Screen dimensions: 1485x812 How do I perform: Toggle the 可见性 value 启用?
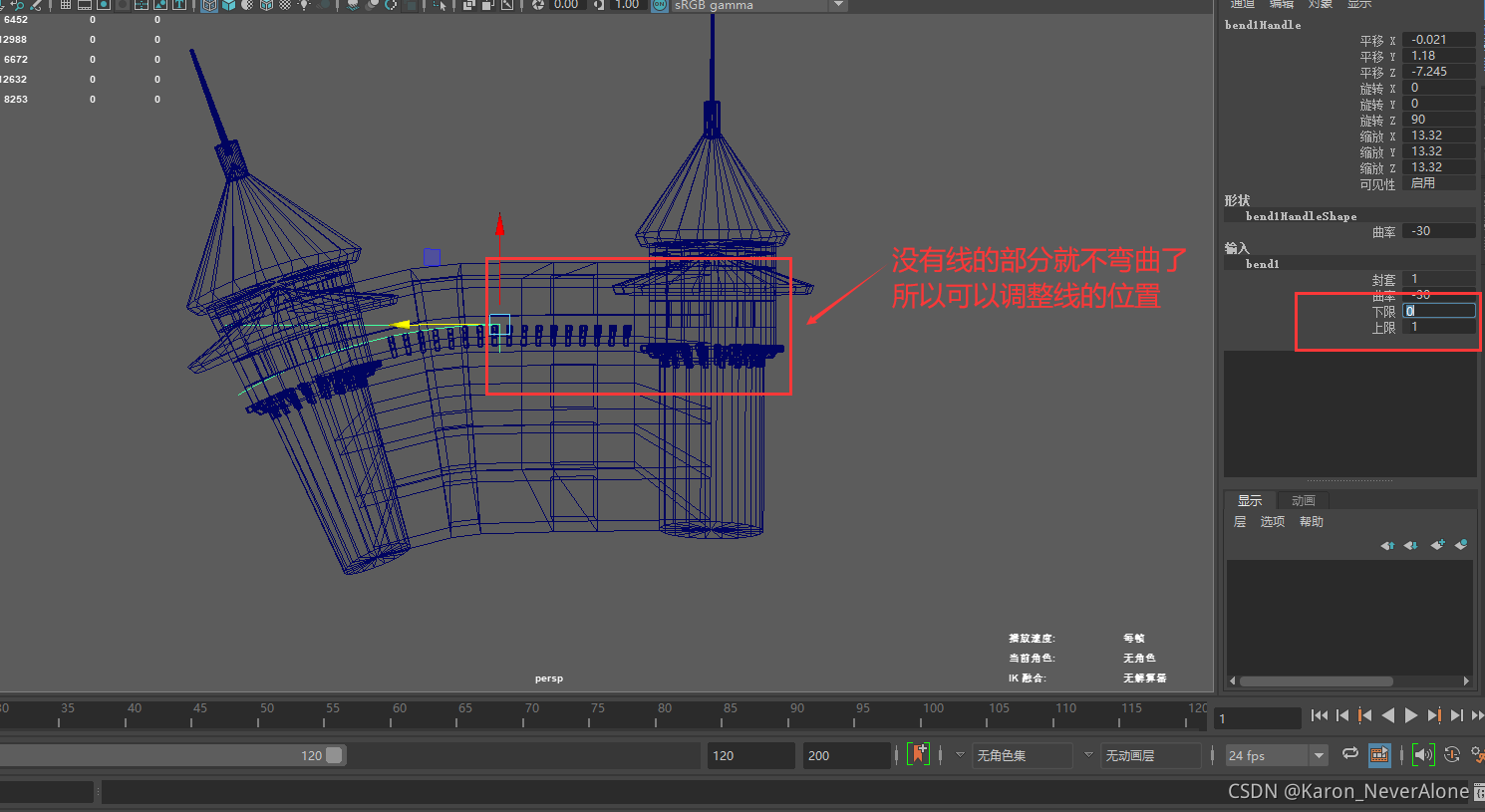point(1439,183)
